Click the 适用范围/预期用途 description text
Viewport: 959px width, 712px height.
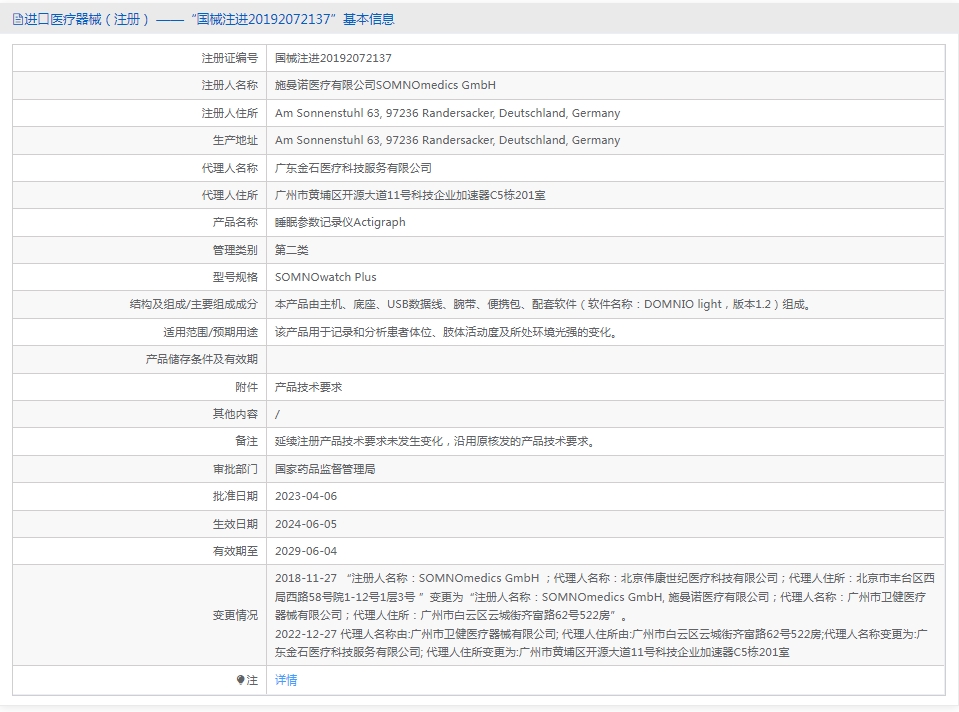[x=445, y=332]
